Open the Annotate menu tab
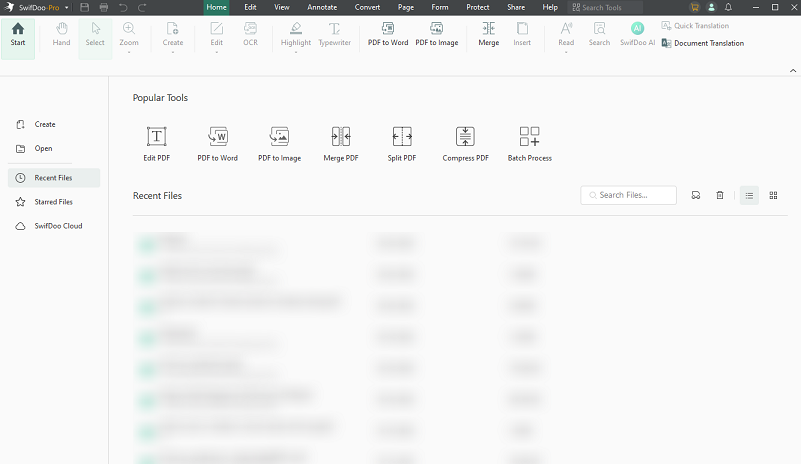801x464 pixels. point(322,7)
